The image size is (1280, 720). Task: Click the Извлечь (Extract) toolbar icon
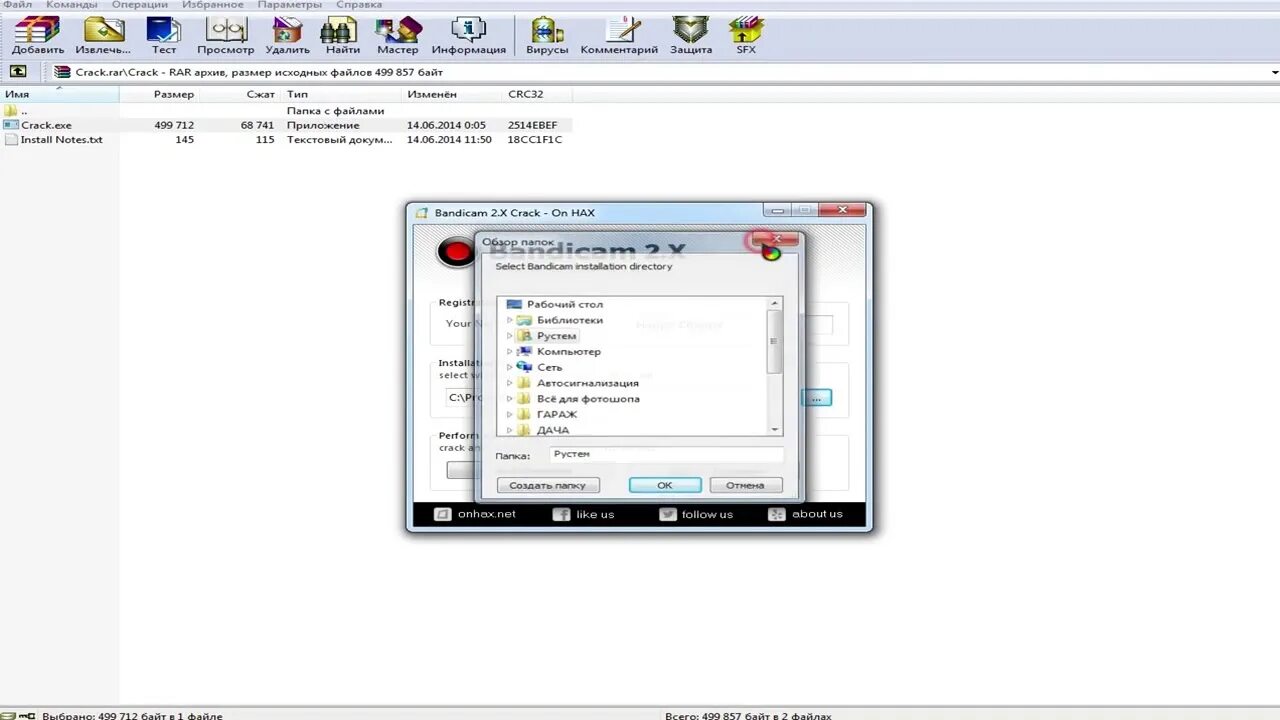click(103, 36)
